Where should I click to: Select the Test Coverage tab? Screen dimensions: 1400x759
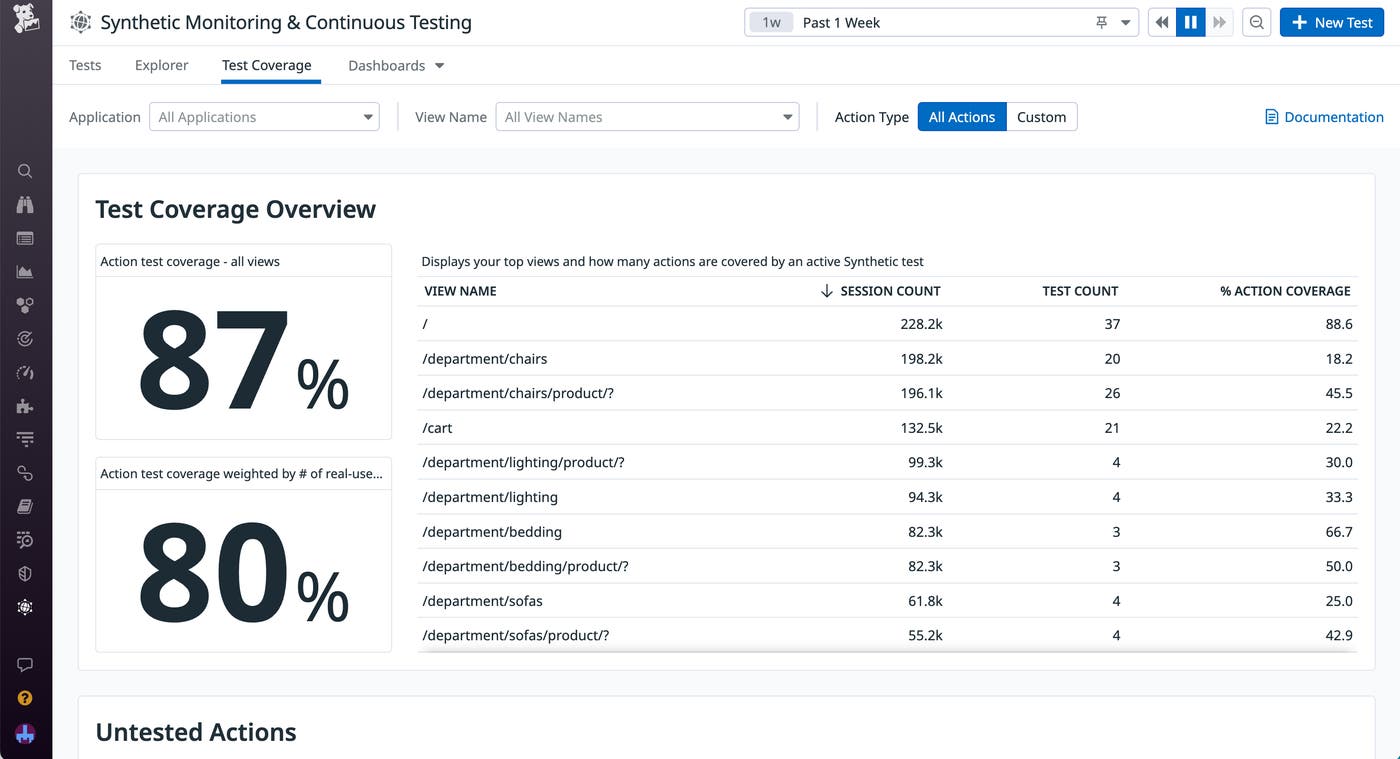pyautogui.click(x=266, y=65)
